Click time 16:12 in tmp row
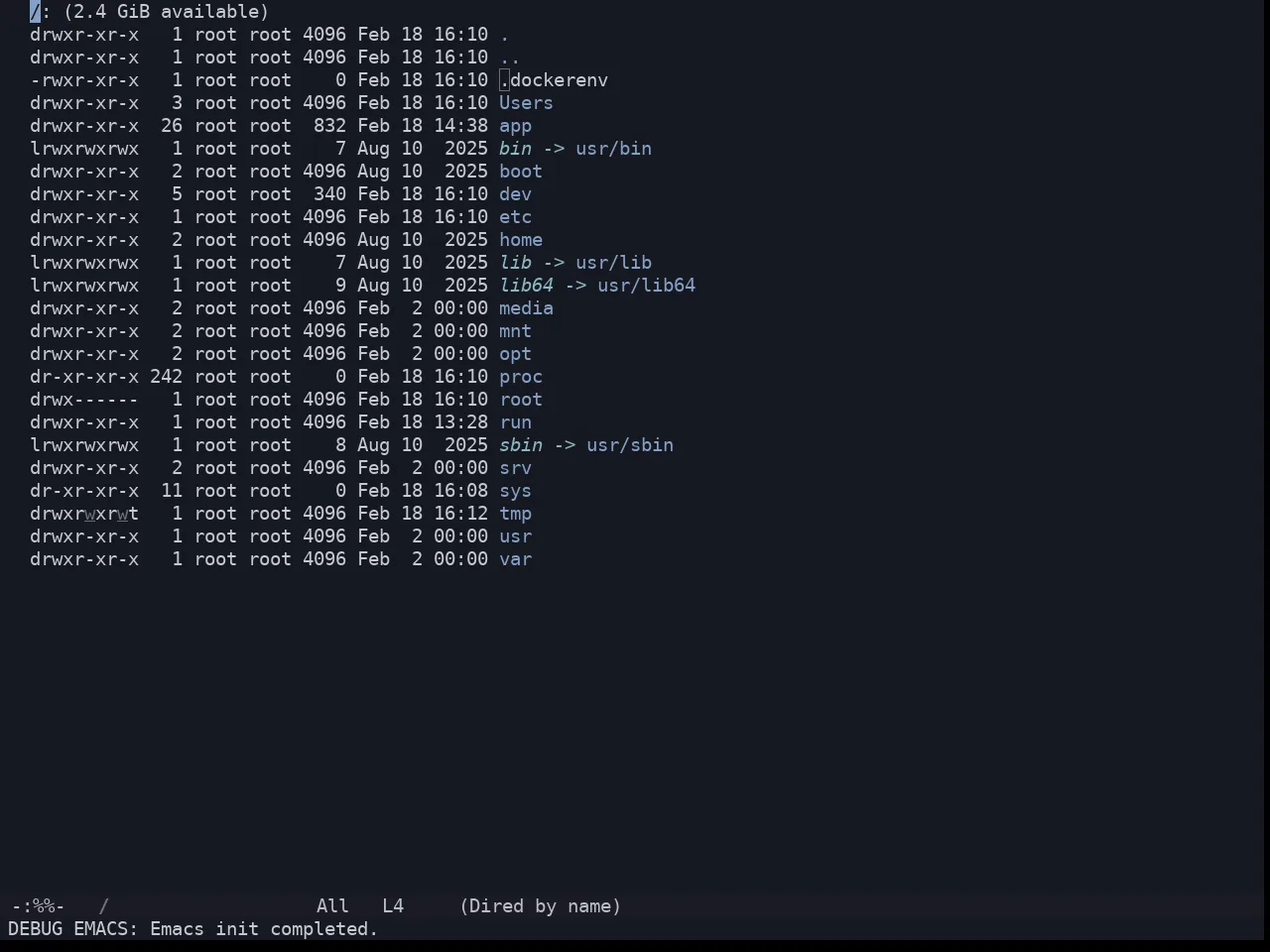Screen dimensions: 1270x952 460,514
